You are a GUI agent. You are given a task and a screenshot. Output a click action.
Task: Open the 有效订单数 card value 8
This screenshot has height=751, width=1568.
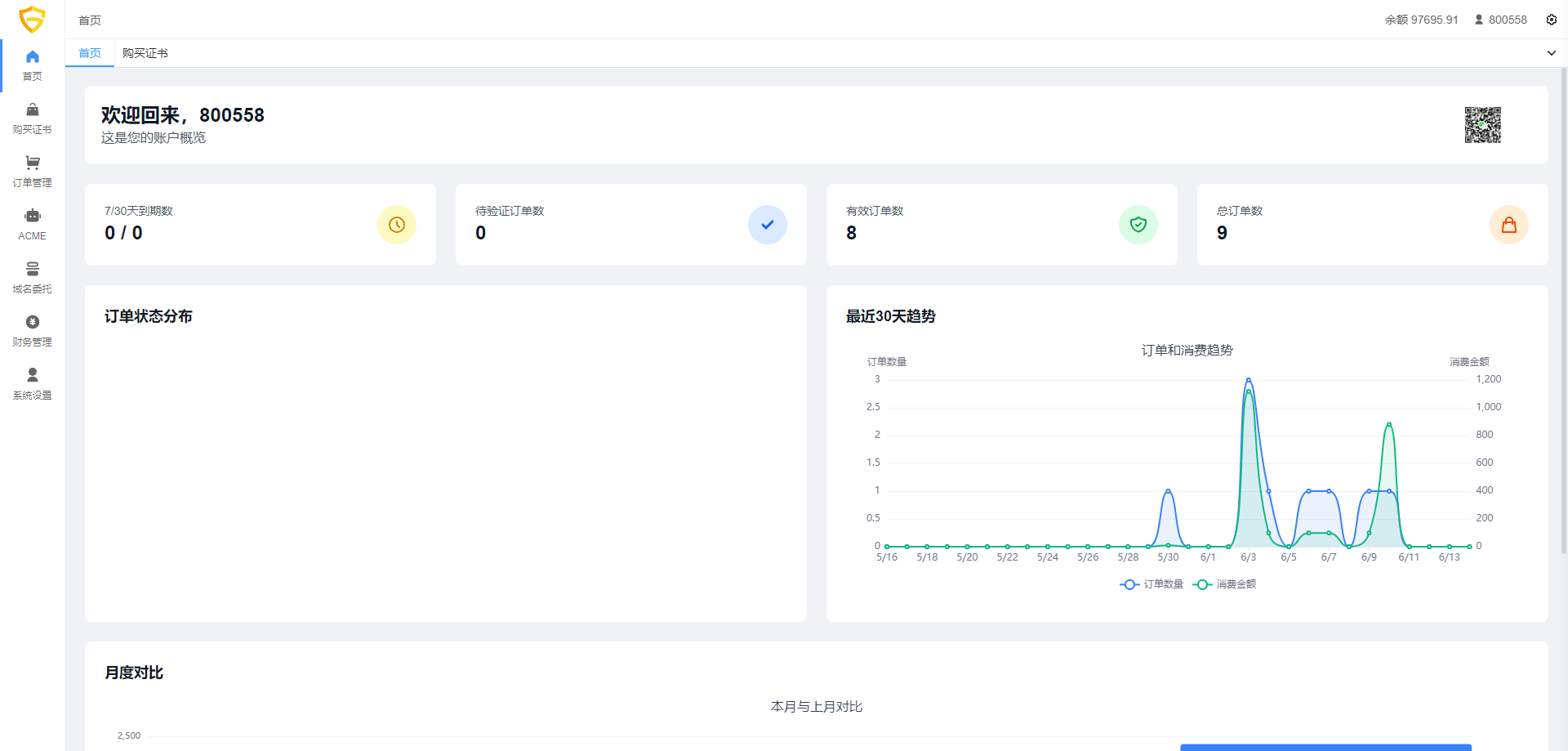pos(1002,225)
